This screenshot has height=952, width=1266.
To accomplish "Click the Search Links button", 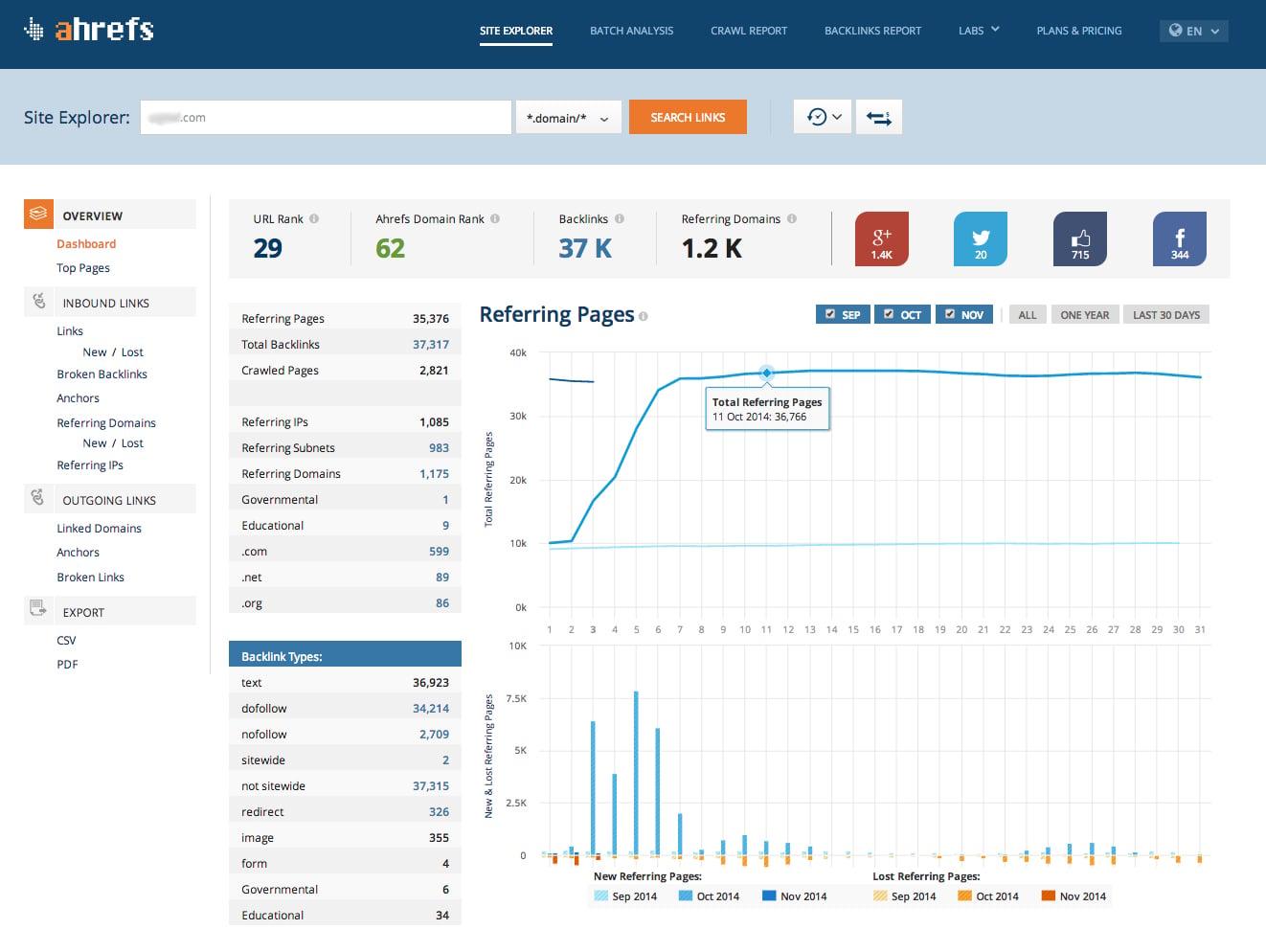I will (x=688, y=116).
